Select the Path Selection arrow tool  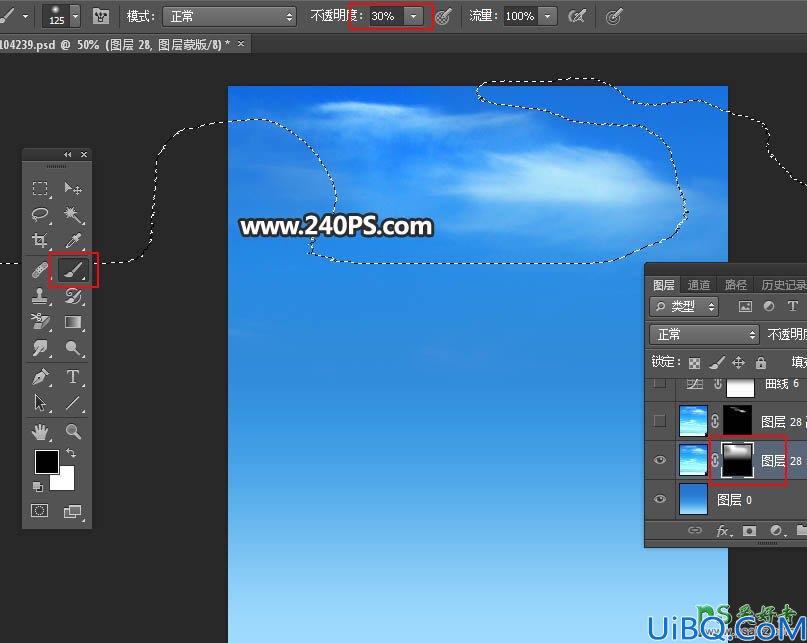40,403
